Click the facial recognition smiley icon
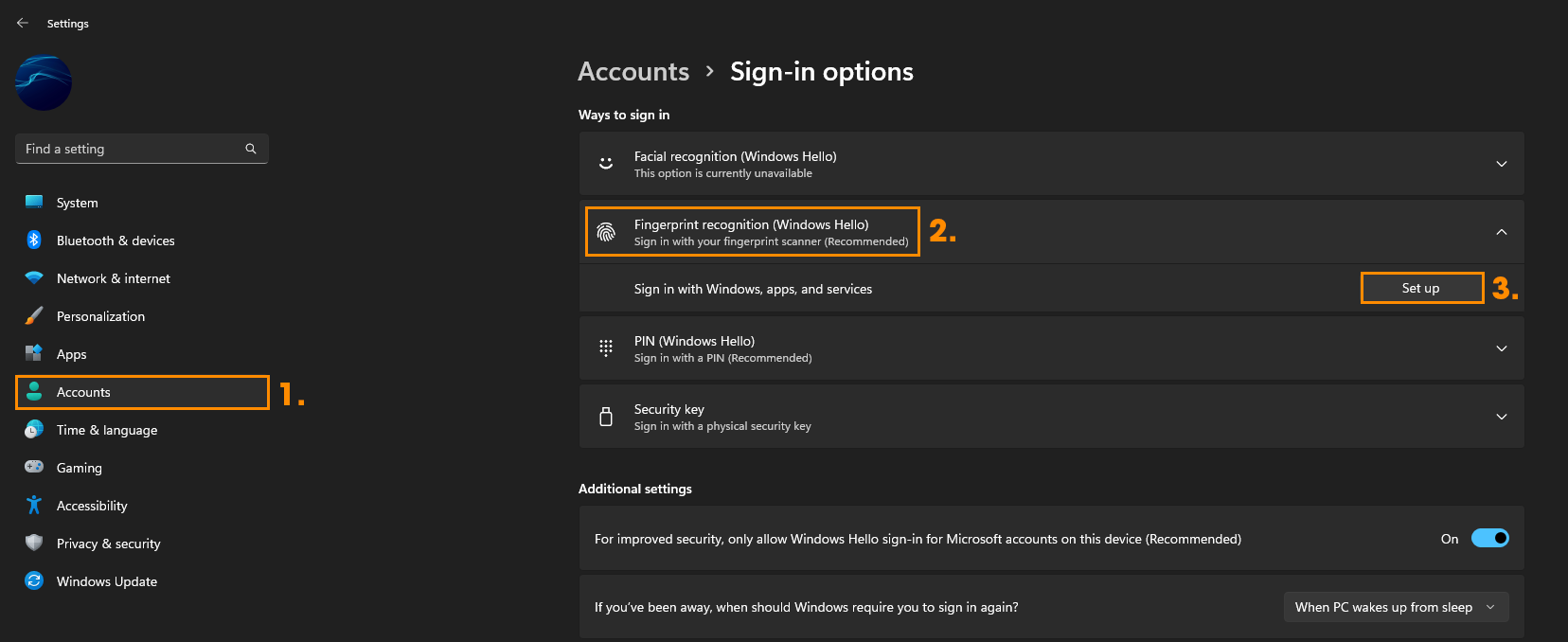Viewport: 1568px width, 642px height. (606, 164)
